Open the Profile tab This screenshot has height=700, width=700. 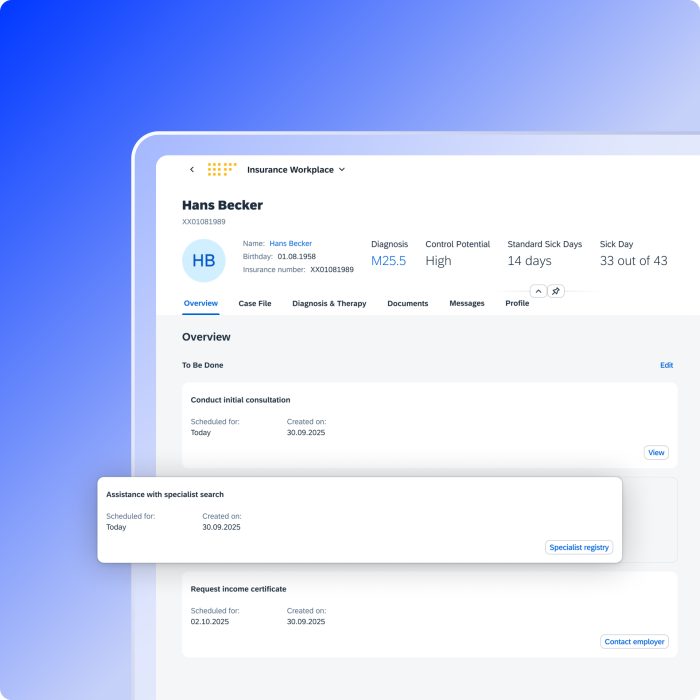click(517, 303)
